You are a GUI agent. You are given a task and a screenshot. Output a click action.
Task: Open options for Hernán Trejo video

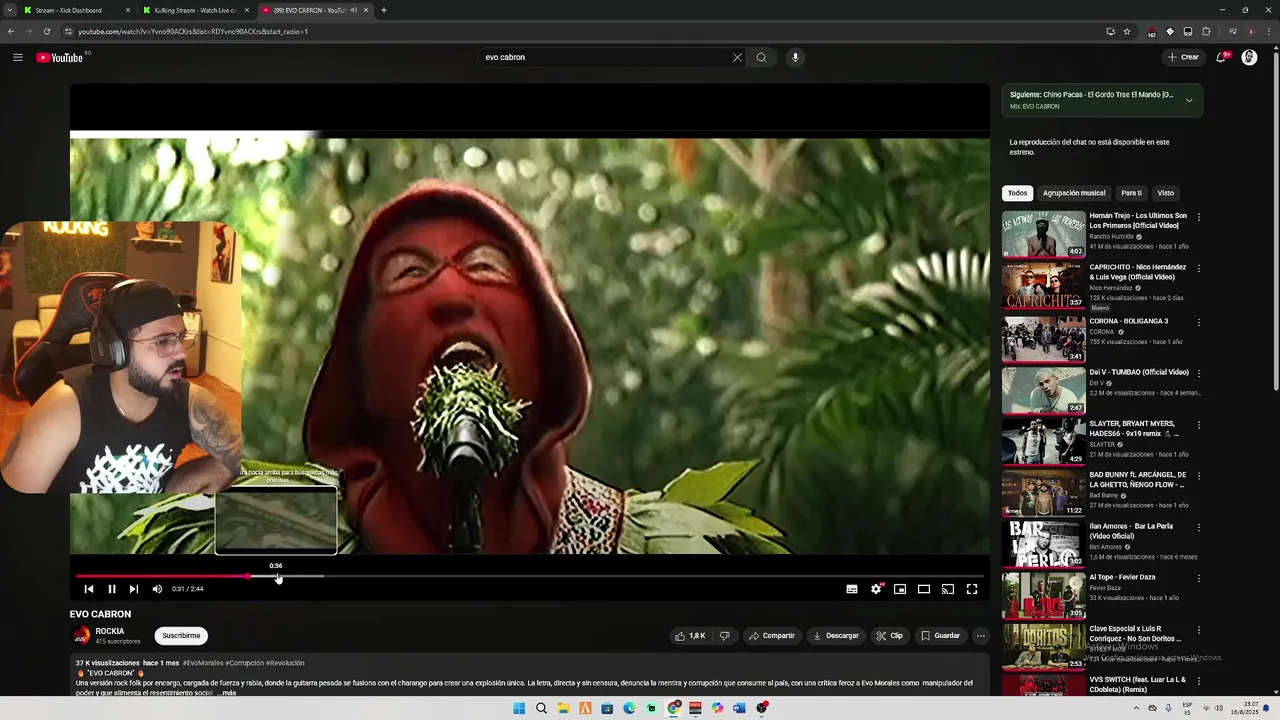(x=1199, y=217)
